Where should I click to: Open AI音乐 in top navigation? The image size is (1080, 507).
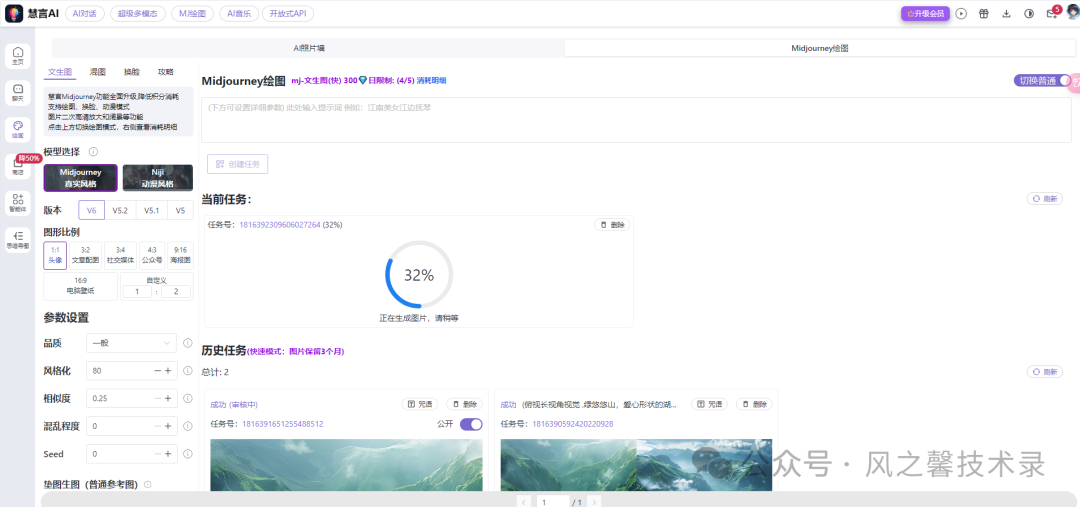point(239,13)
